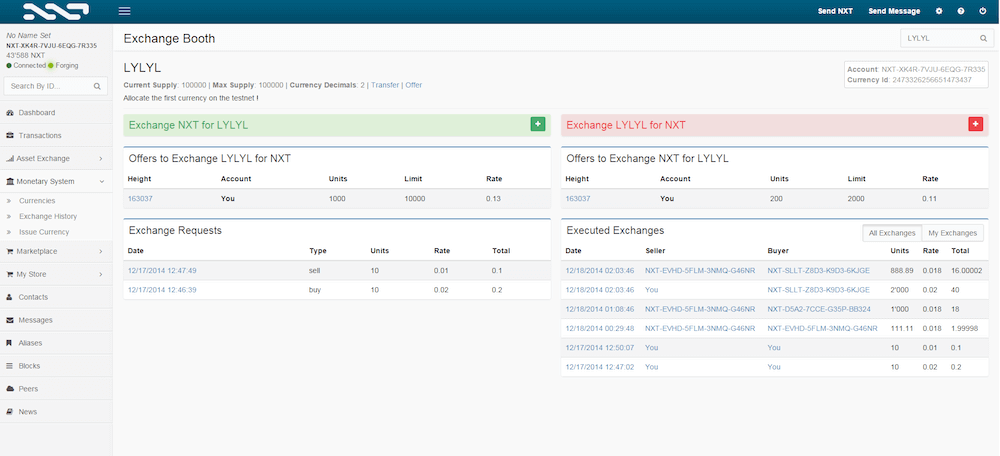Viewport: 1000px width, 456px height.
Task: Open settings gear in top bar
Action: pyautogui.click(x=939, y=11)
